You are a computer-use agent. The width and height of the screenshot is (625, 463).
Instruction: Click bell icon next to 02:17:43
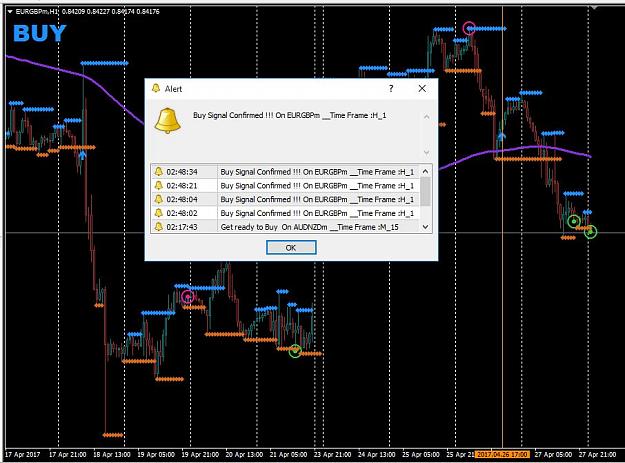click(159, 227)
